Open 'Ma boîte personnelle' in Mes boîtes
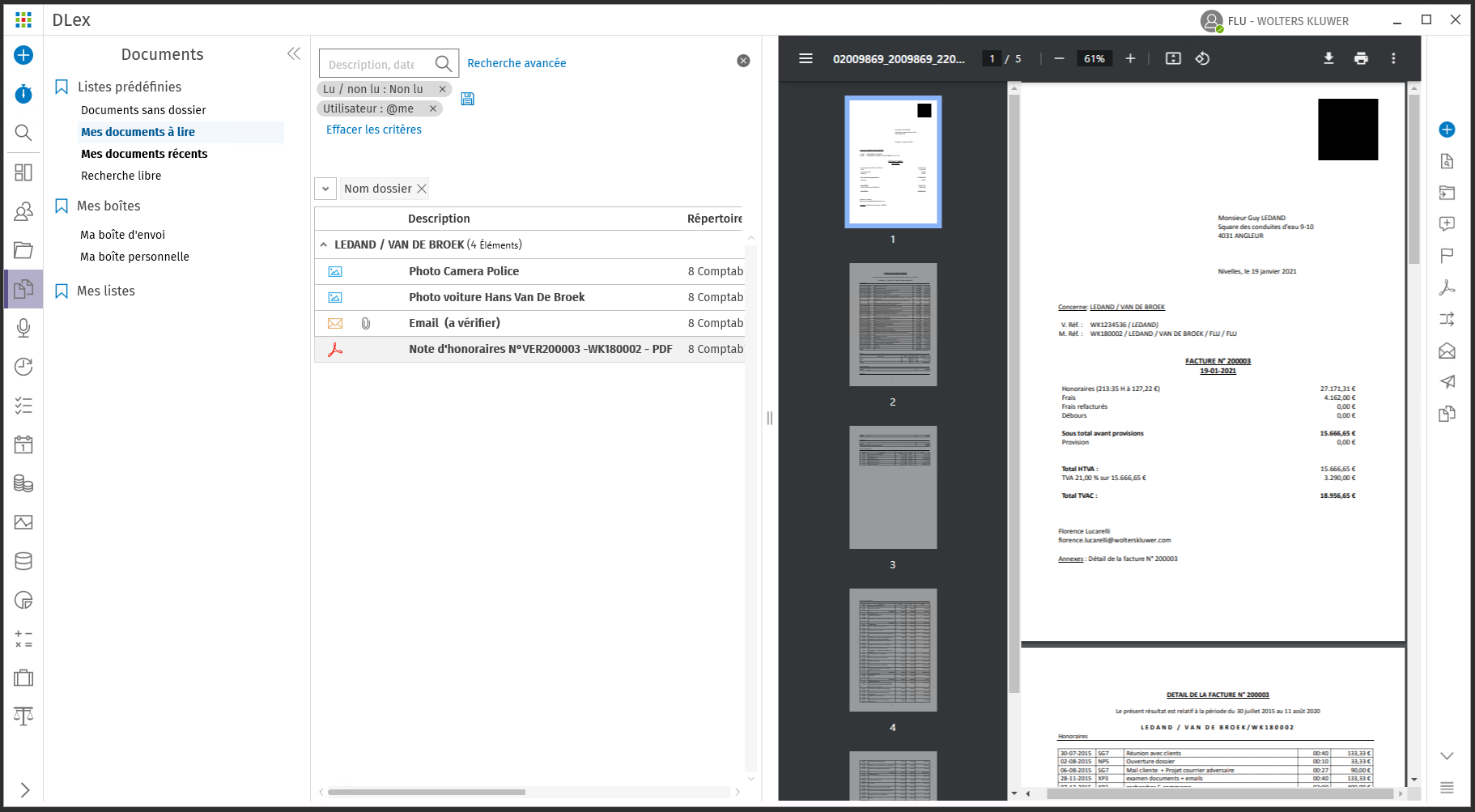 pos(134,257)
